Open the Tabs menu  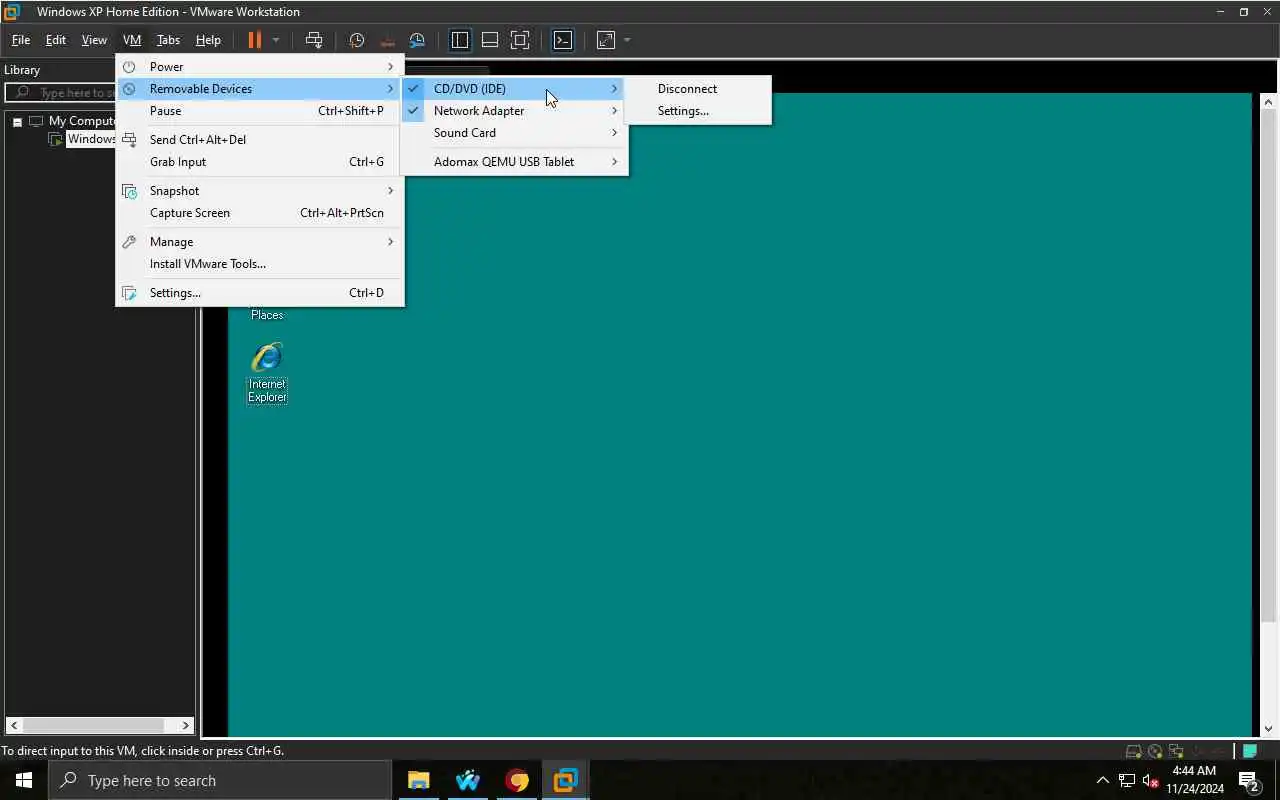(168, 40)
